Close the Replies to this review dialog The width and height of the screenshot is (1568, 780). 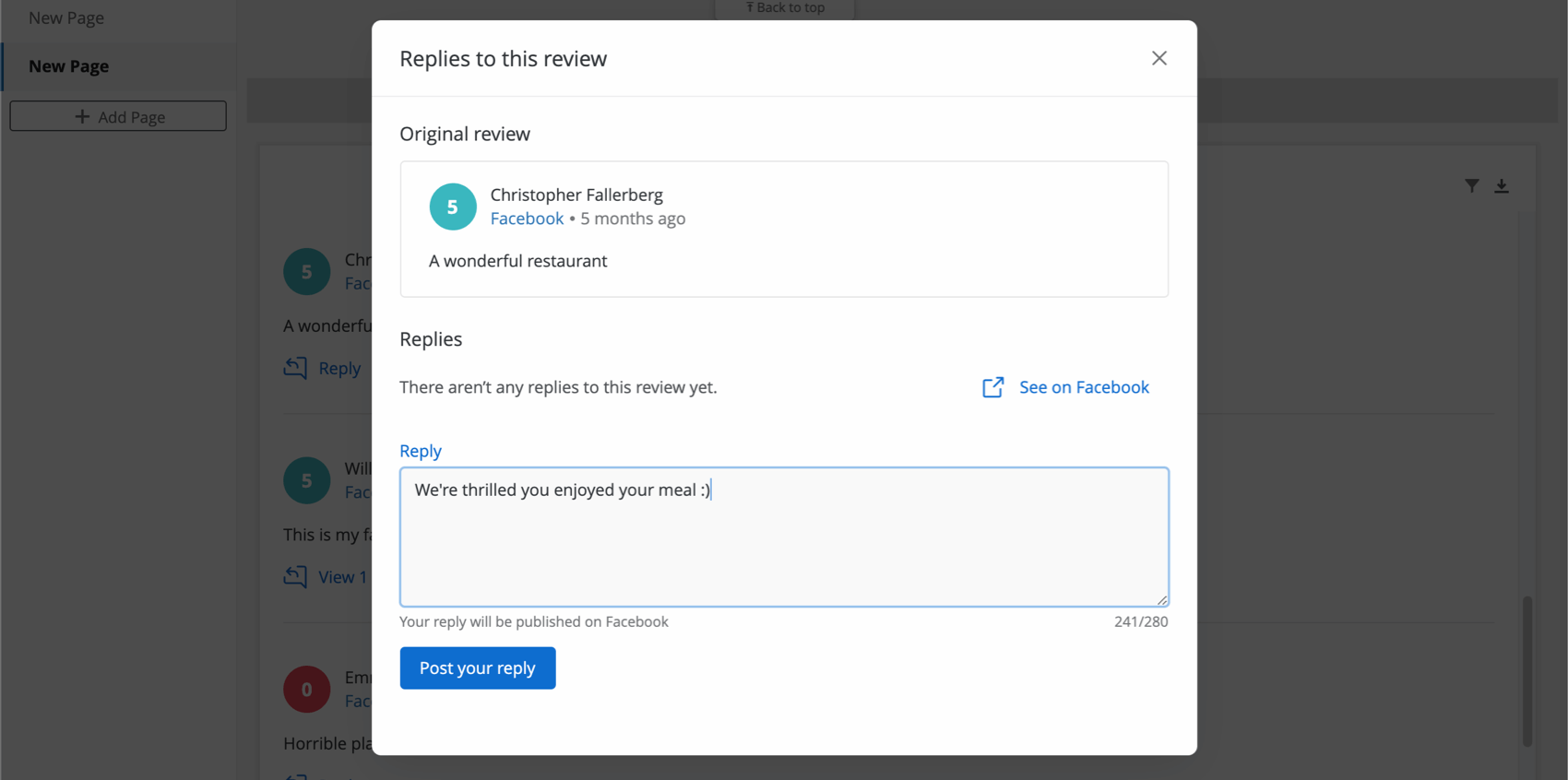[x=1158, y=58]
